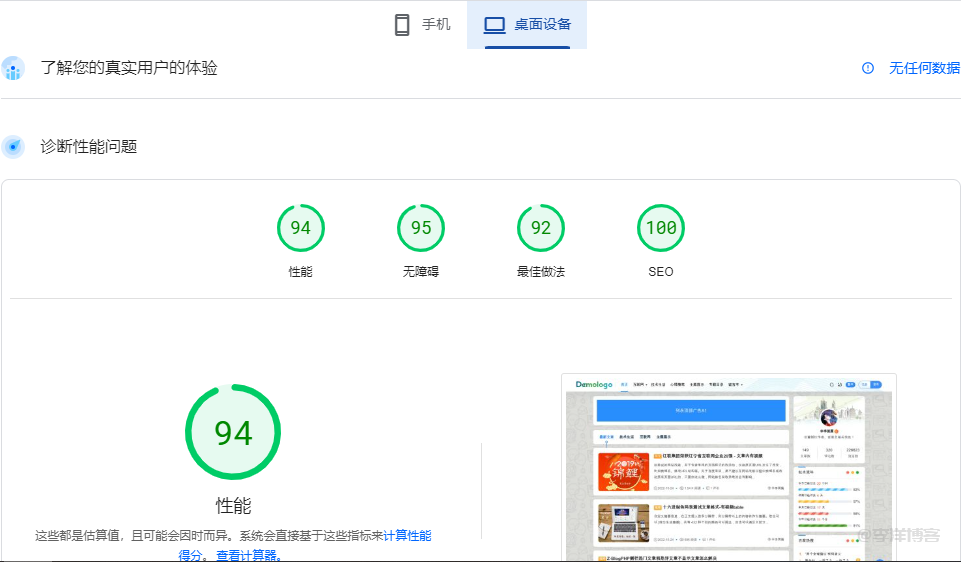Open the 无任何数据 link
The width and height of the screenshot is (961, 562).
click(924, 68)
